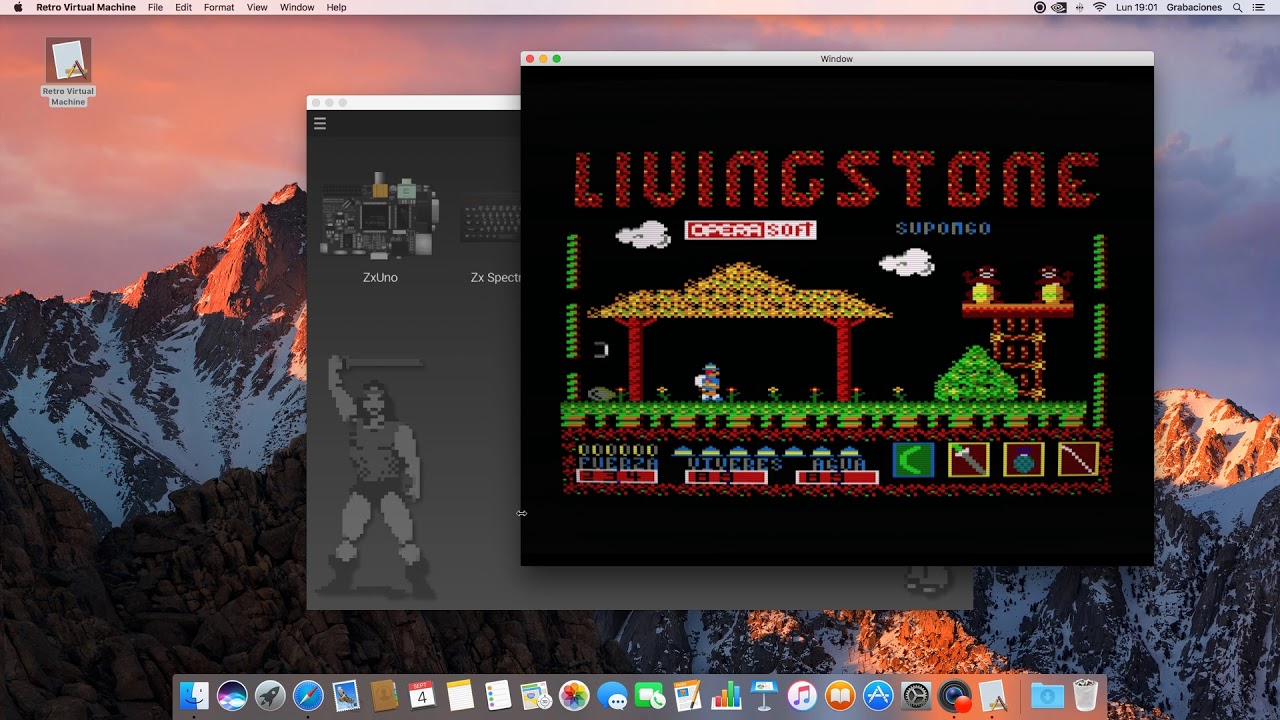Open Safari from the dock
This screenshot has width=1280, height=720.
point(308,695)
